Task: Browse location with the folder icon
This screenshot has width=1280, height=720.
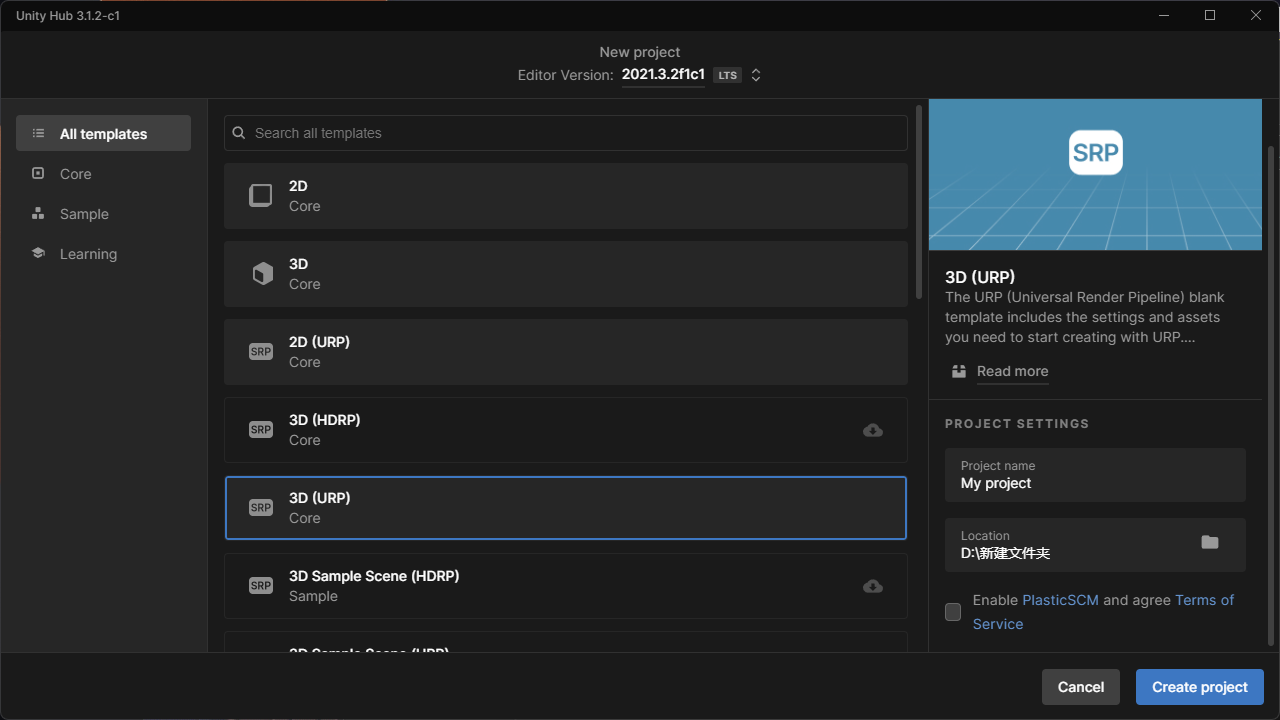Action: pos(1210,542)
